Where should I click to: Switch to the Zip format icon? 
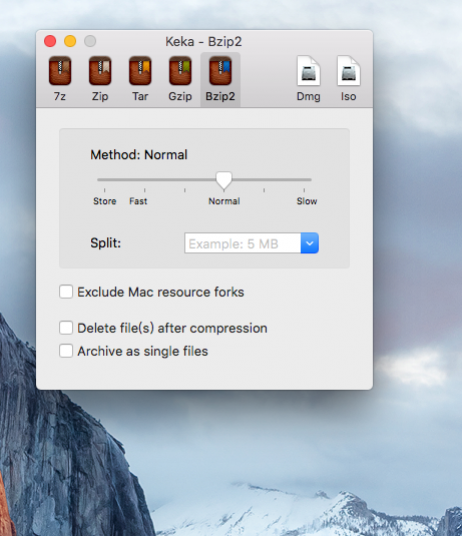100,71
